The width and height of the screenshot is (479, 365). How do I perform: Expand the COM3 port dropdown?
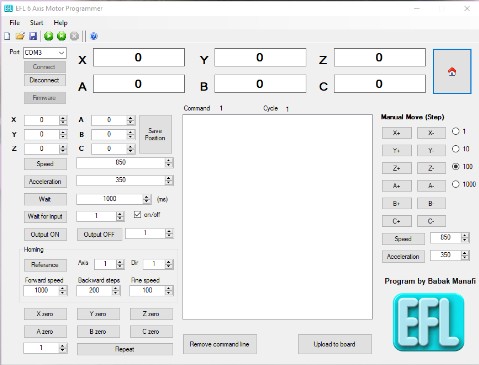pos(61,53)
